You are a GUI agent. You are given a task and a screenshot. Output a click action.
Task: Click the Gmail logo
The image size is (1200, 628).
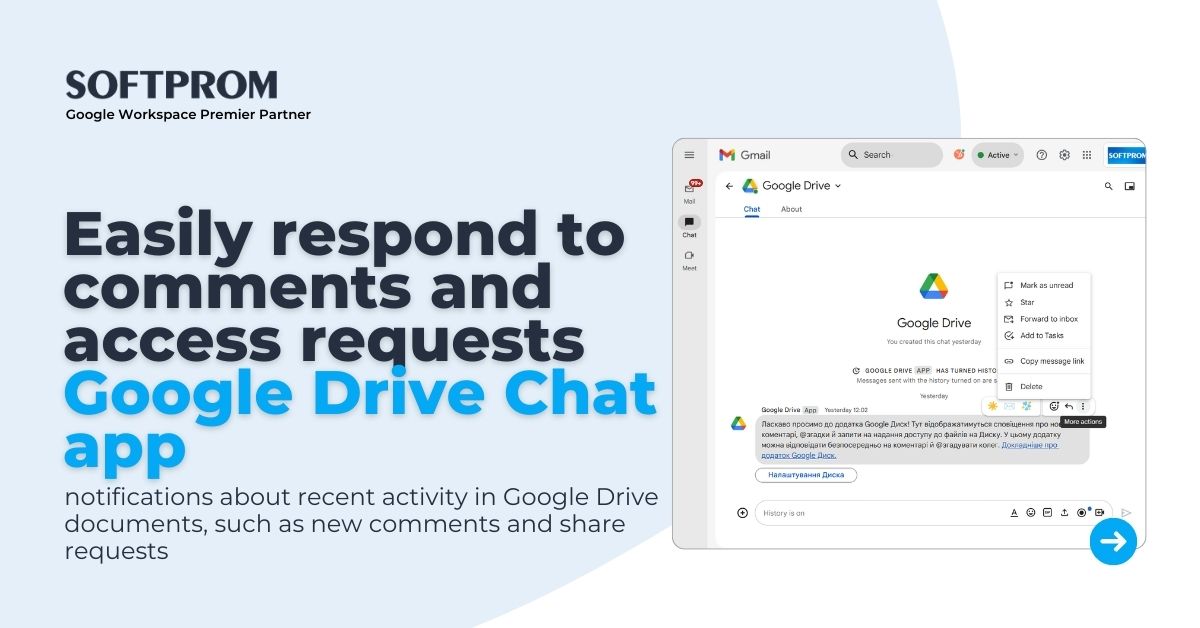[745, 155]
